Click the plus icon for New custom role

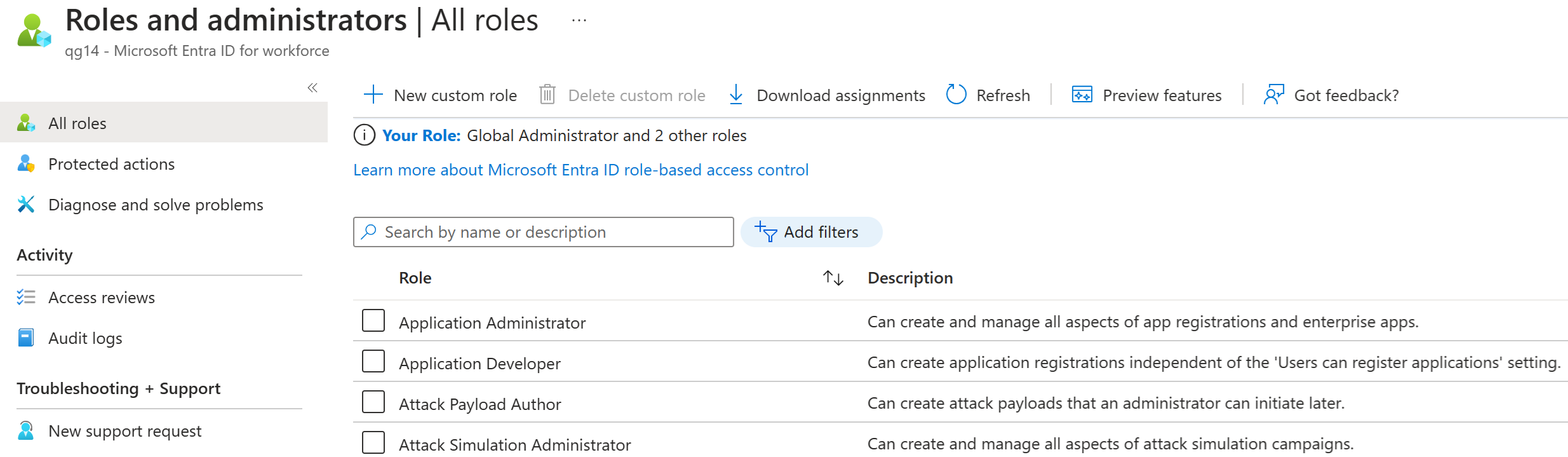373,95
